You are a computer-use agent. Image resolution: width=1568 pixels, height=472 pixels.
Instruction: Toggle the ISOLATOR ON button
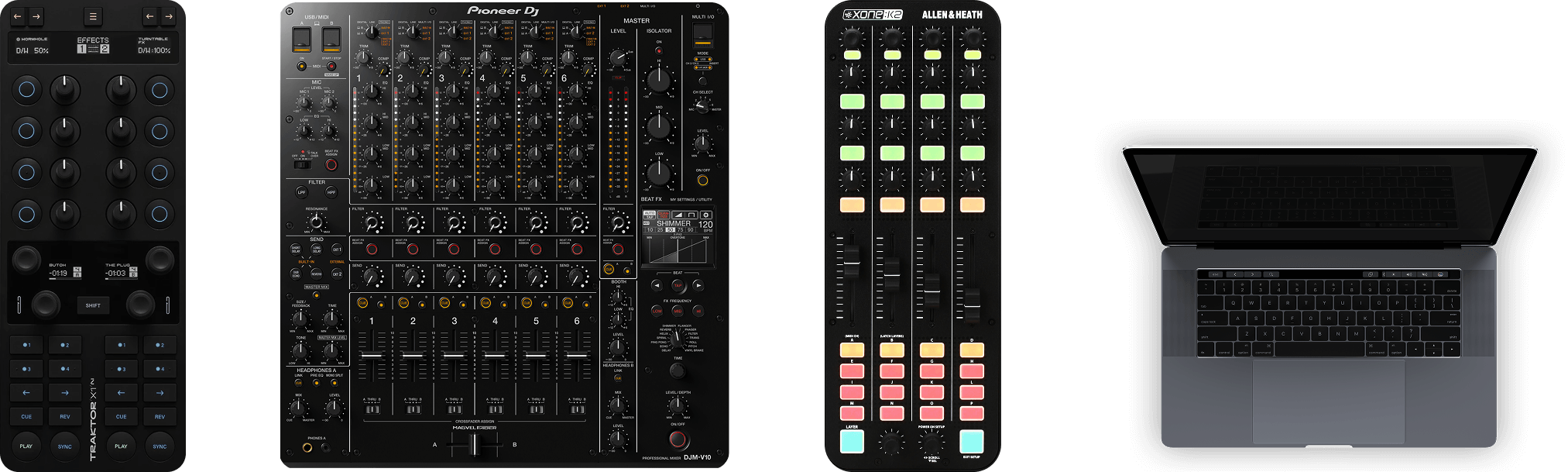click(x=659, y=51)
